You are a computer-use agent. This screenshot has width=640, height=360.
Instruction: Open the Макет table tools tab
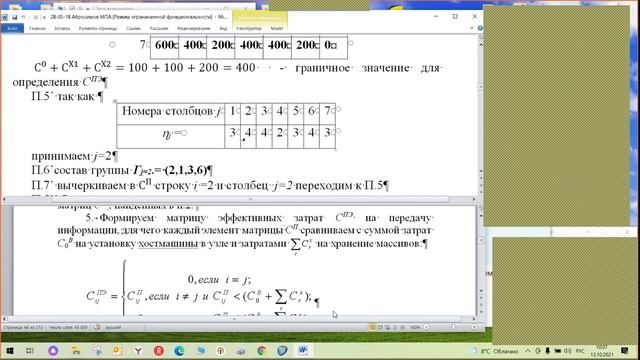(x=276, y=29)
